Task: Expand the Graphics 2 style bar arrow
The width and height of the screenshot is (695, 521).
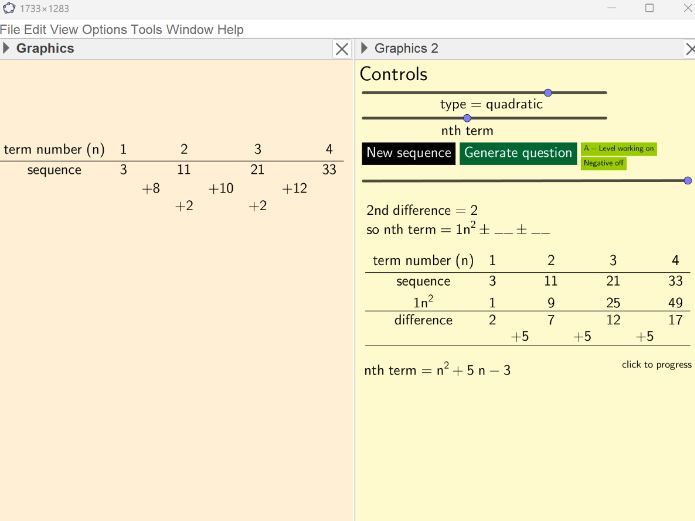Action: (x=364, y=48)
